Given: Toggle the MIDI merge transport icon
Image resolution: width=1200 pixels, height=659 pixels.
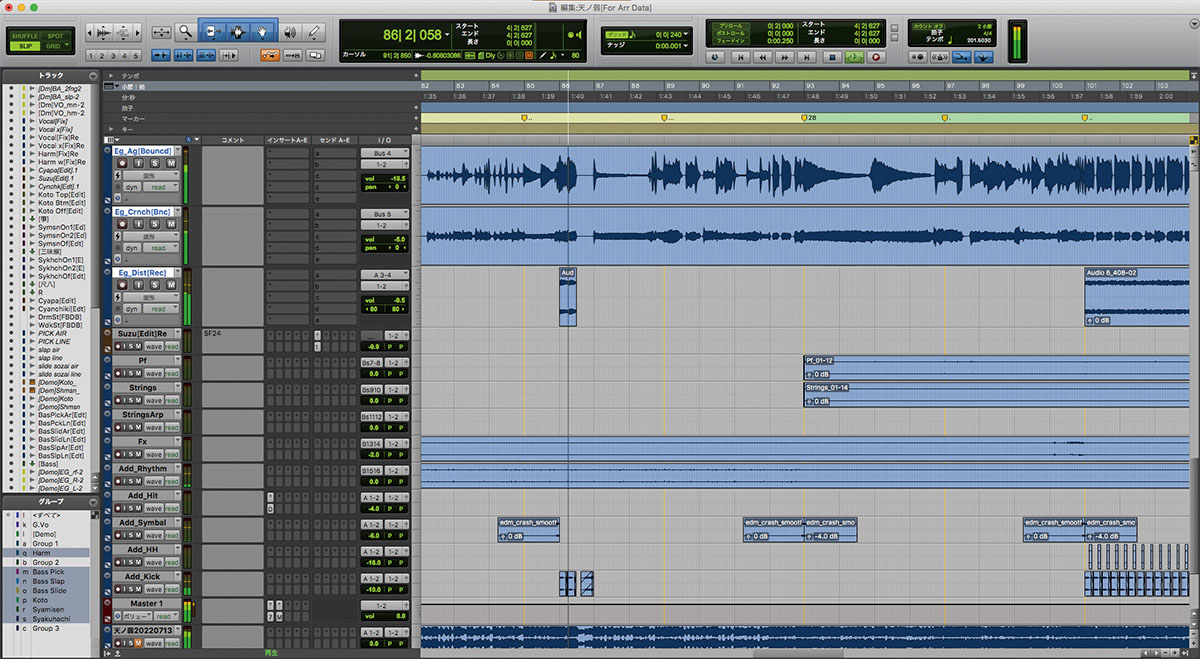Looking at the screenshot, I should coord(961,57).
